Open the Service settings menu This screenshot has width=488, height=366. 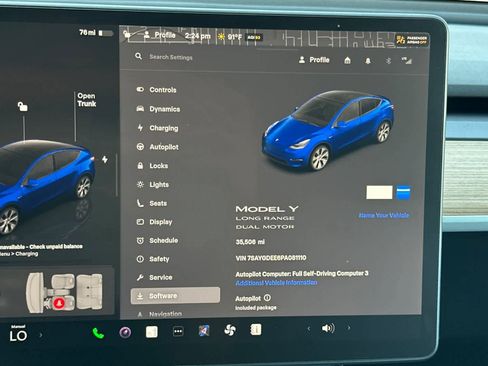pos(154,277)
